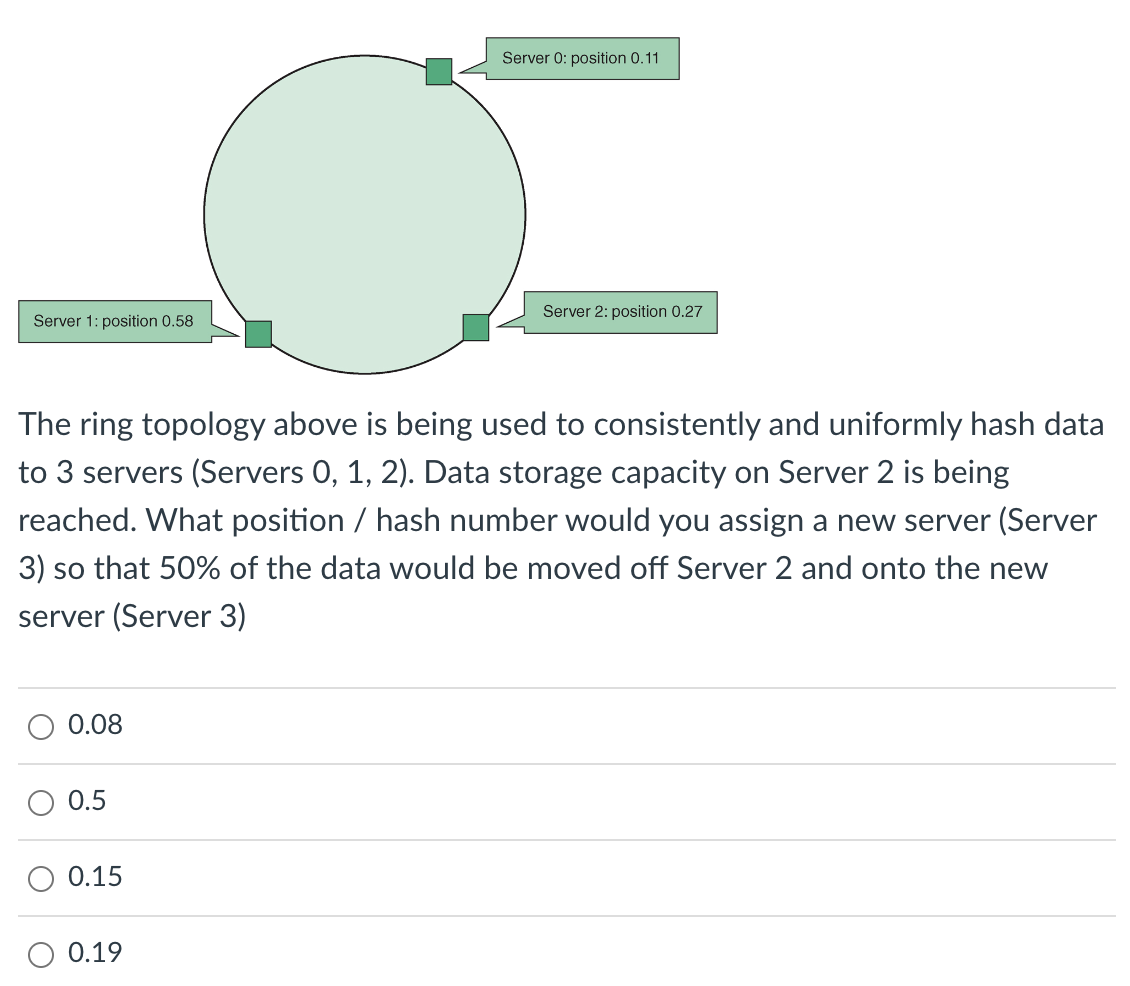Image resolution: width=1130 pixels, height=986 pixels.
Task: Select the Server 2 node marker
Action: click(476, 326)
